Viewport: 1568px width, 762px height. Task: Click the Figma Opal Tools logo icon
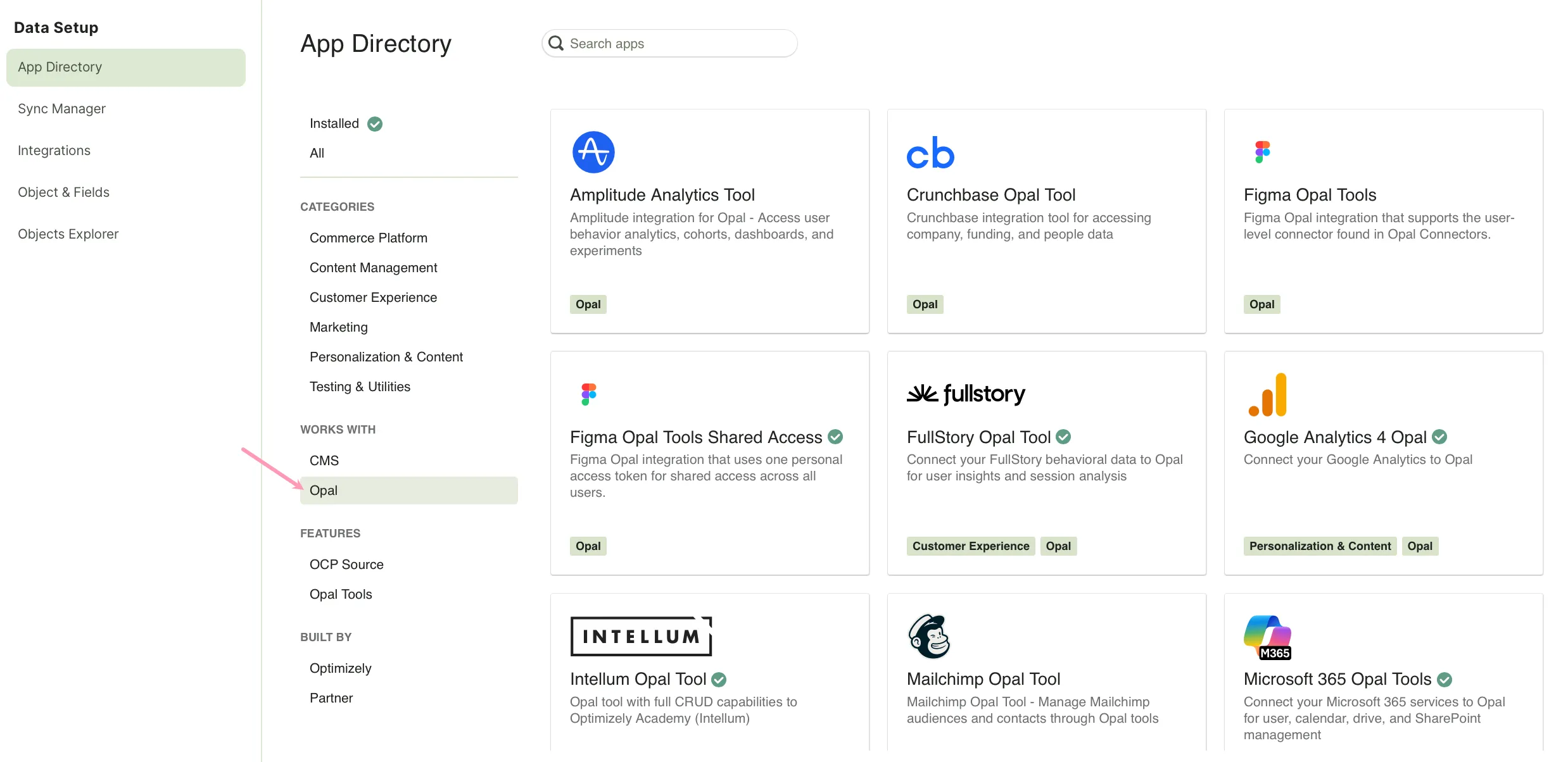1262,152
